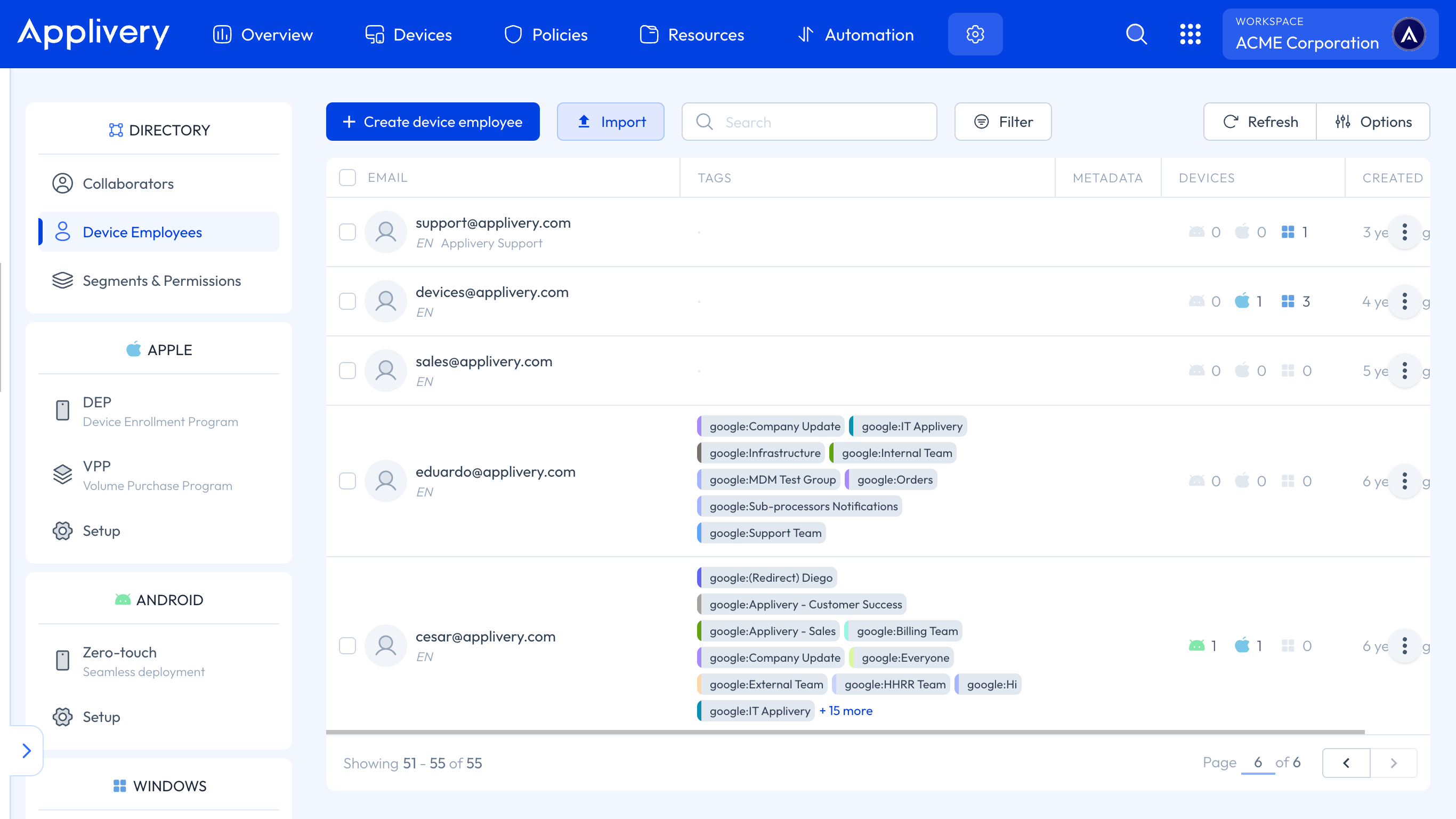The image size is (1456, 819).
Task: Tick the select-all checkbox in EMAIL header
Action: pos(347,178)
